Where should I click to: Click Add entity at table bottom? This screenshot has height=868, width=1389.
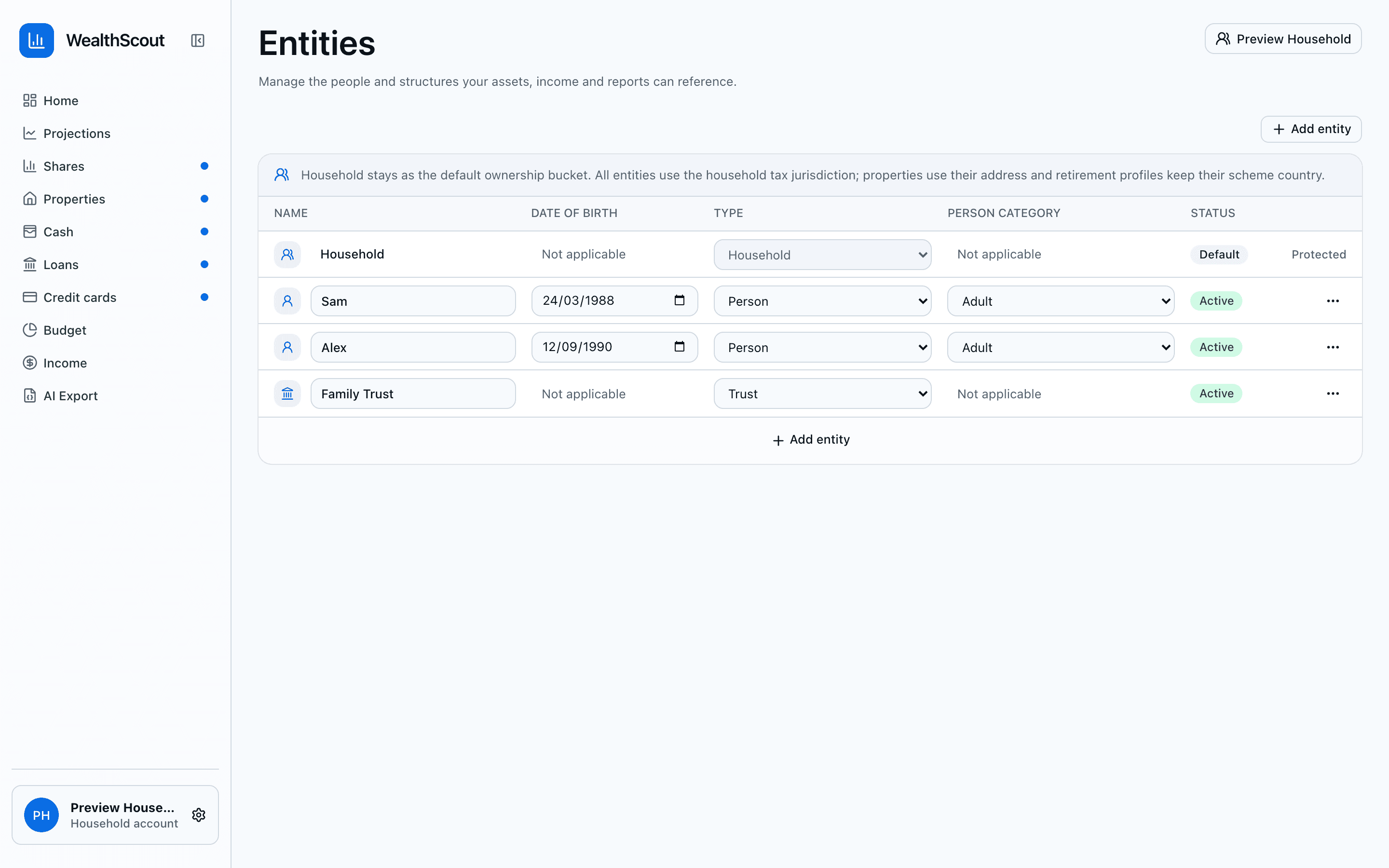[x=810, y=440]
